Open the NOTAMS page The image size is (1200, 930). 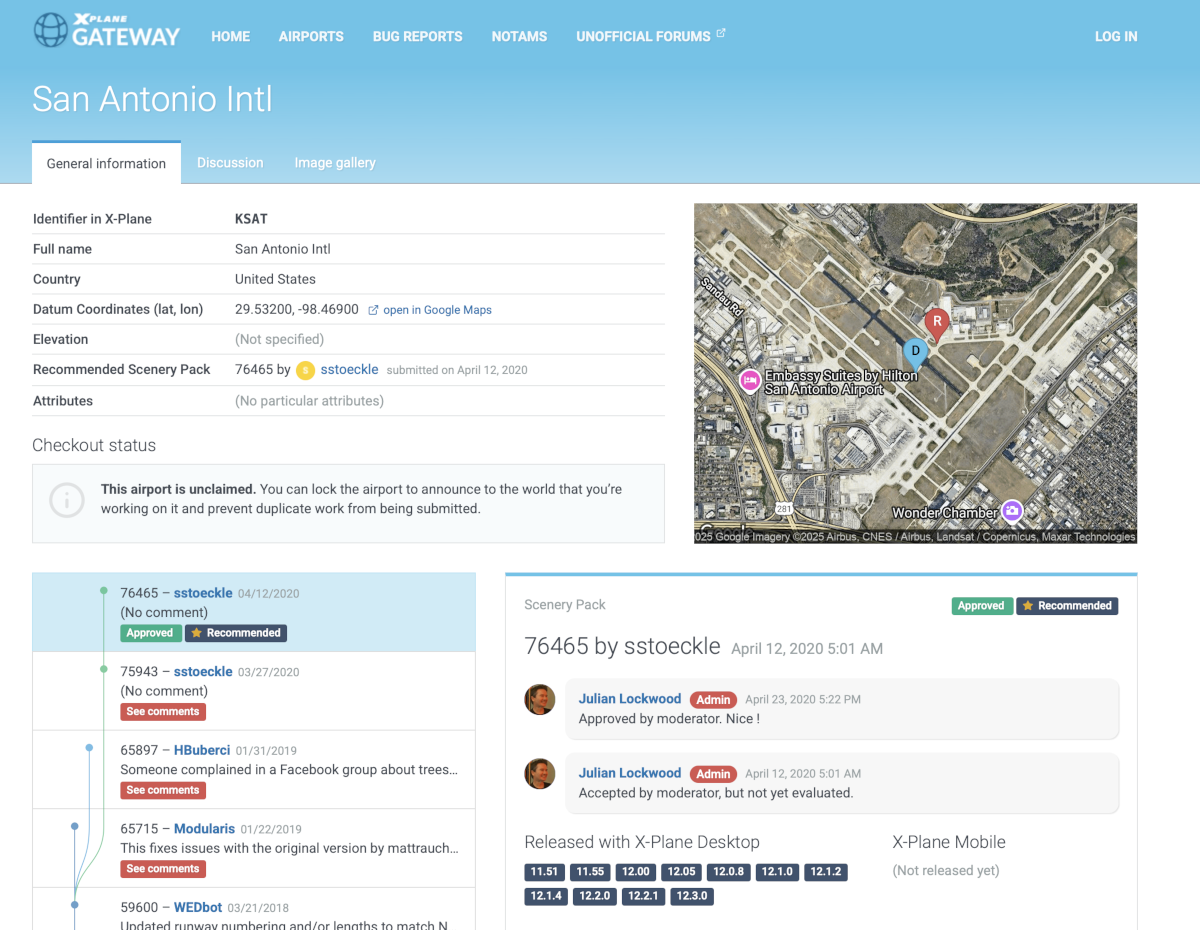click(x=519, y=36)
